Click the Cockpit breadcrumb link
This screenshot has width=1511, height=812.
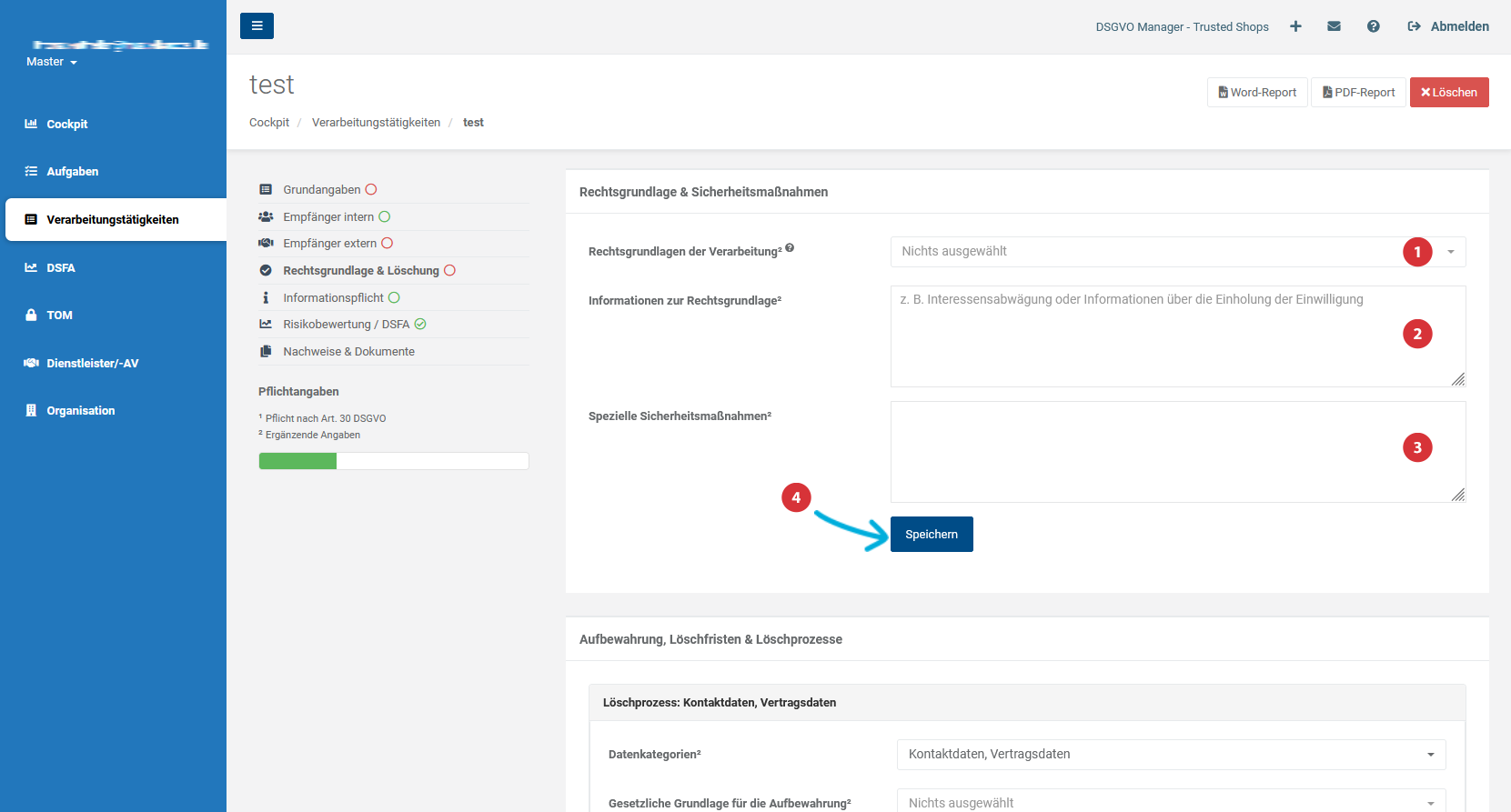pyautogui.click(x=269, y=122)
